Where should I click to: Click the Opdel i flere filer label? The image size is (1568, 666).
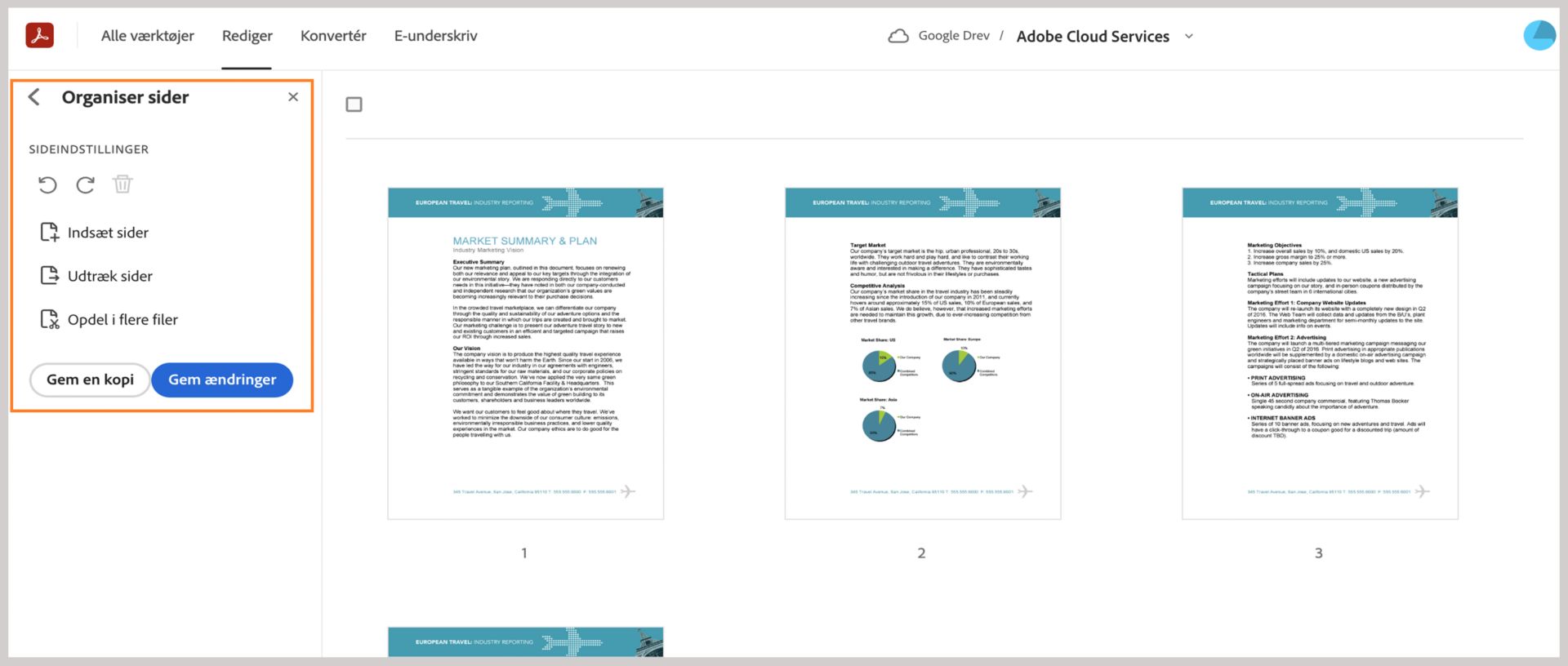coord(122,319)
